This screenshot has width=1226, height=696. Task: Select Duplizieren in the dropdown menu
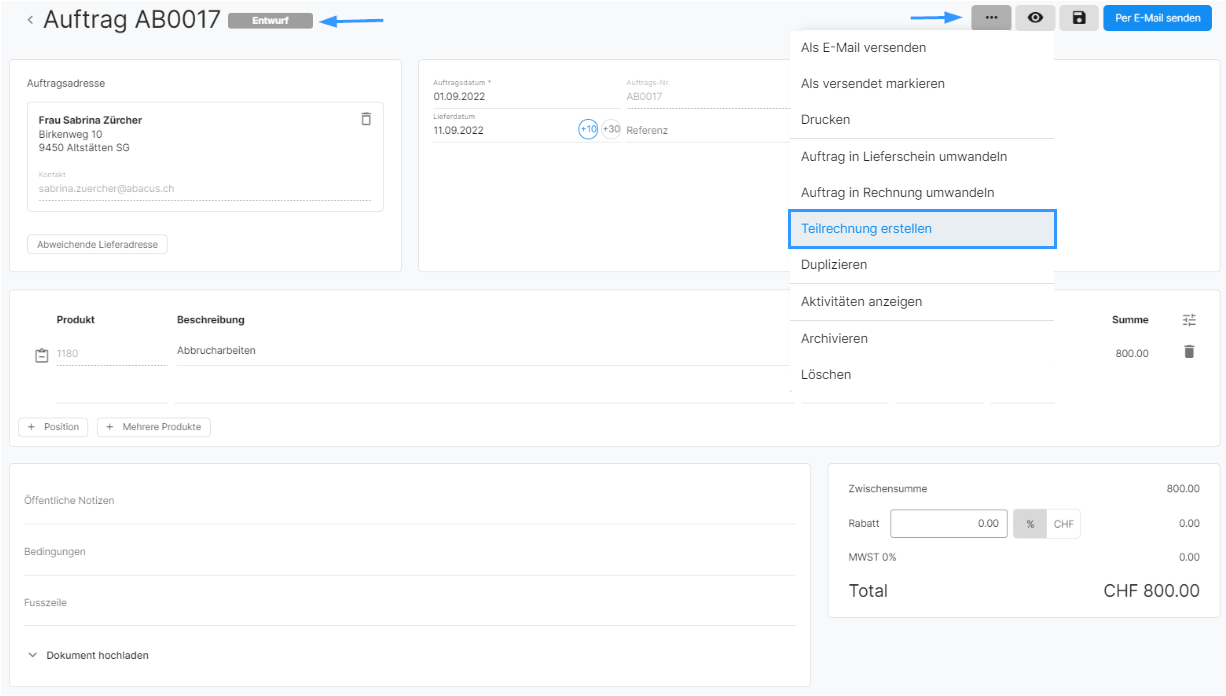click(834, 265)
